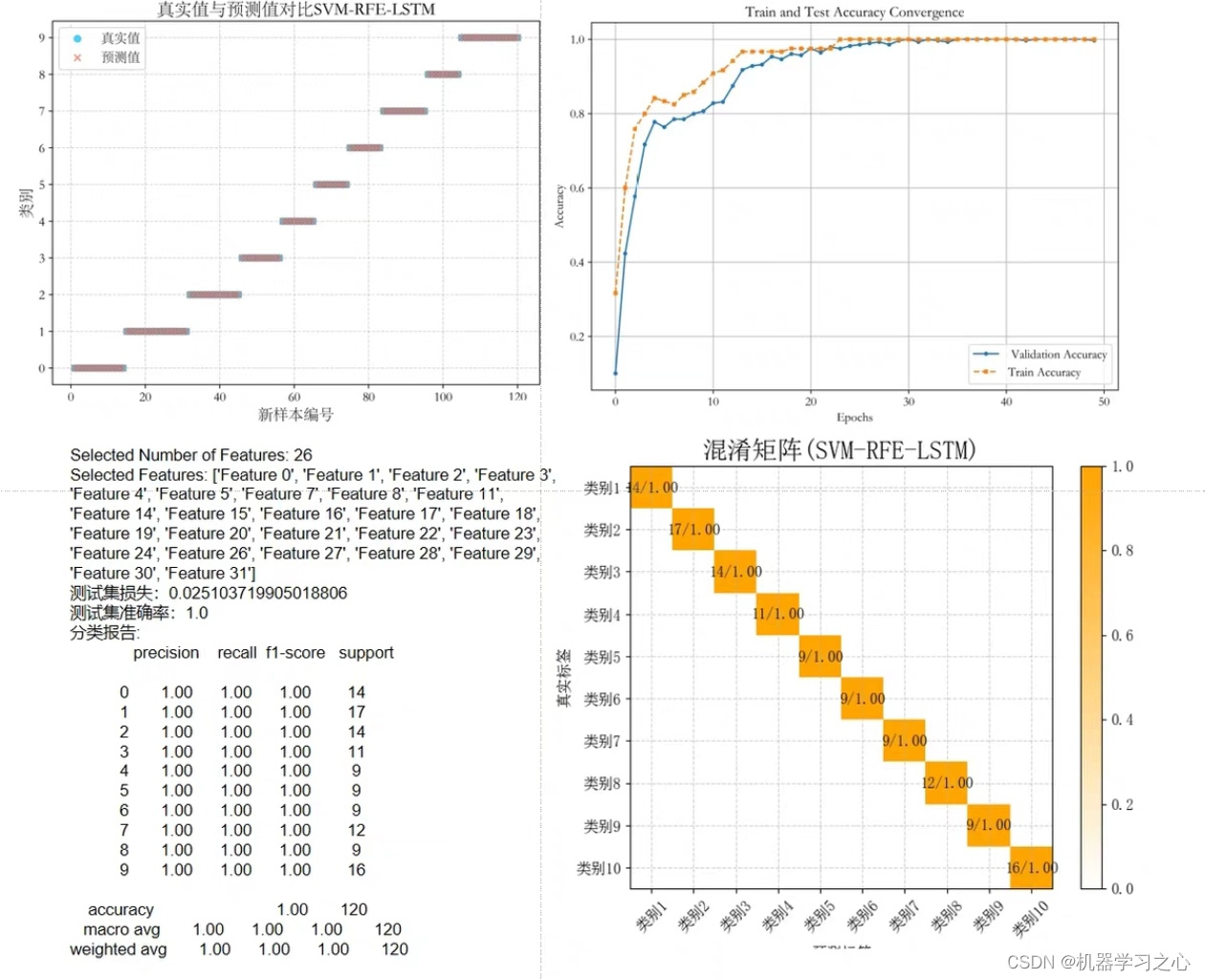Click the Train Accuracy legend text

(1043, 372)
